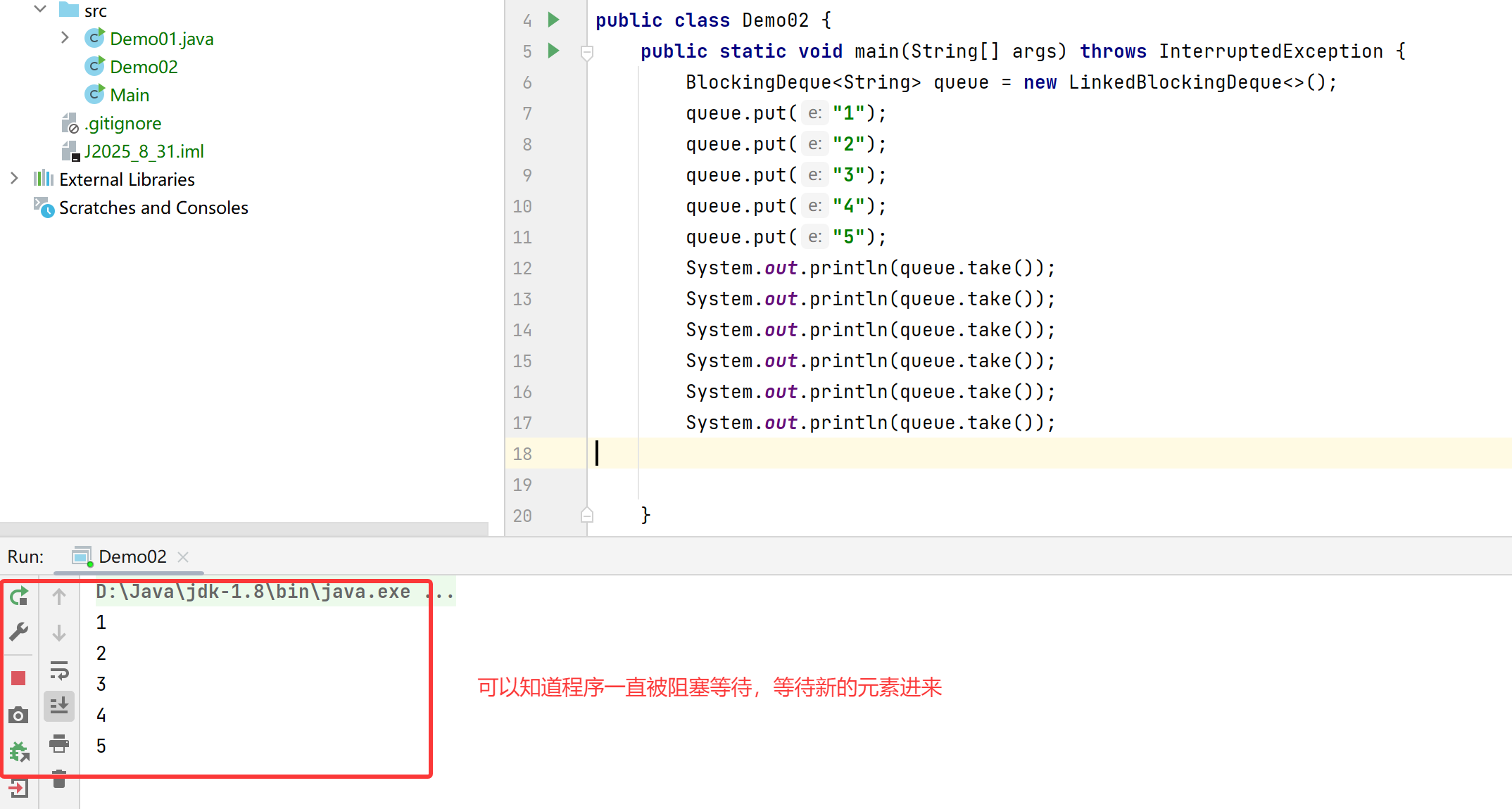Rerun Demo02 with the green rerun icon
The height and width of the screenshot is (809, 1512).
coord(19,597)
